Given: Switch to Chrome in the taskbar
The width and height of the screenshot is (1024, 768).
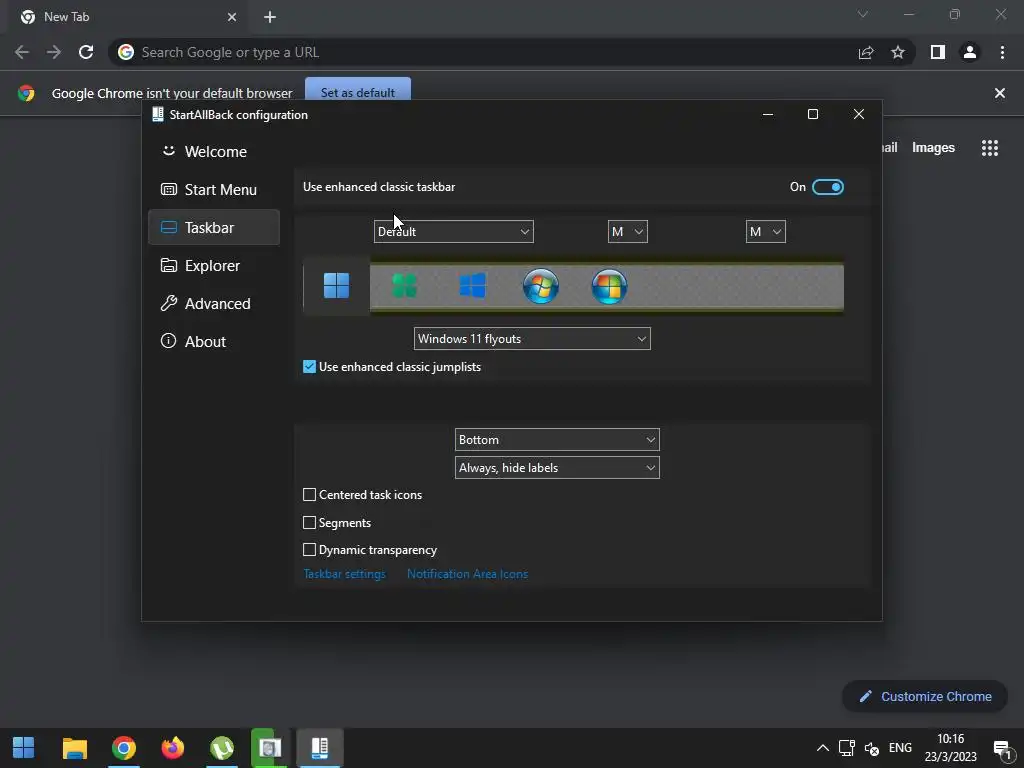Looking at the screenshot, I should click(123, 748).
